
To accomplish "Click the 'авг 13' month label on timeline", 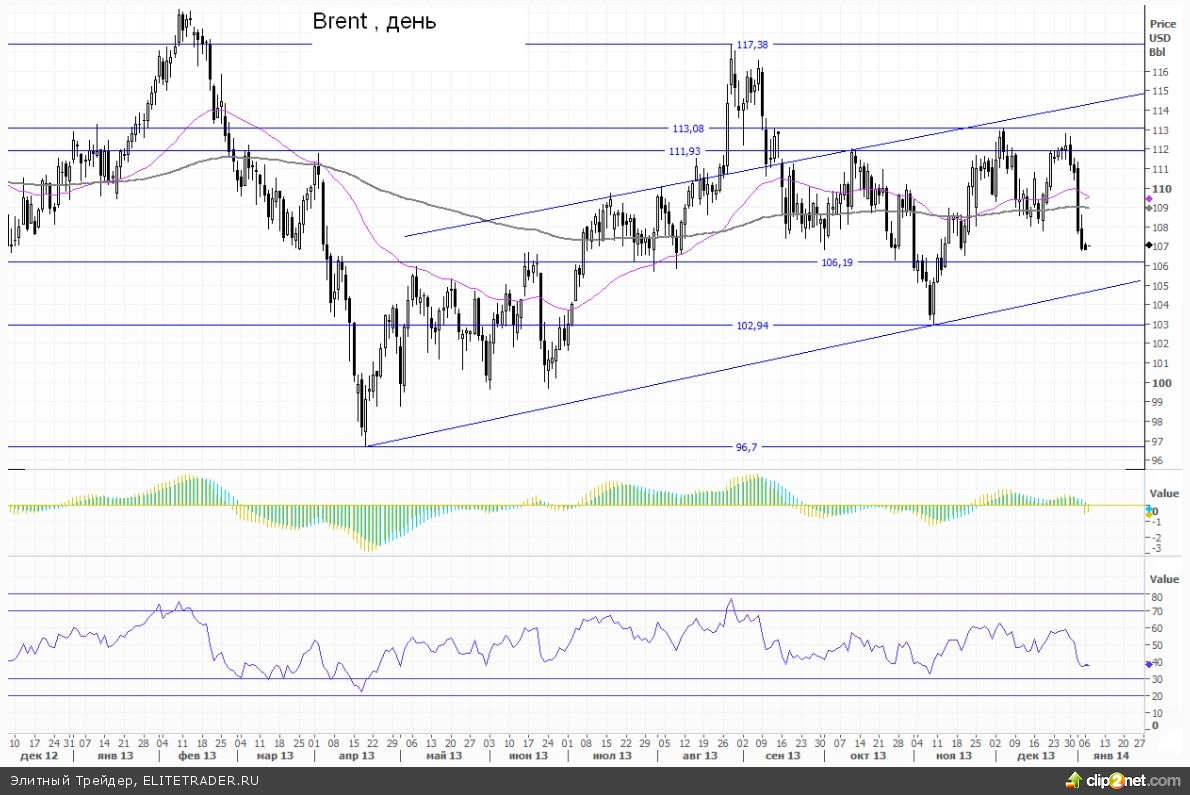I will click(x=700, y=756).
